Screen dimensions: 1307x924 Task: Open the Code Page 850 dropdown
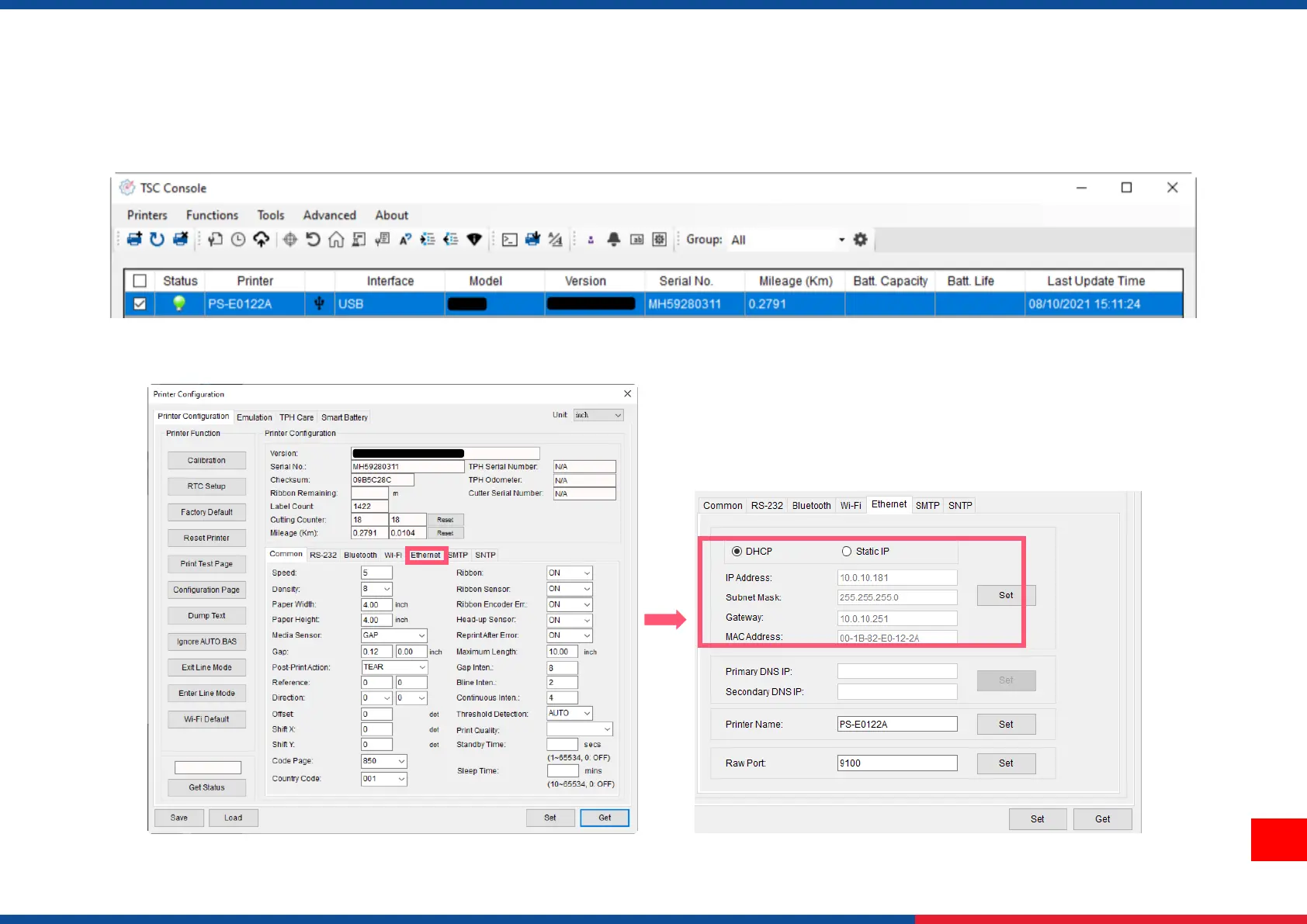(383, 761)
